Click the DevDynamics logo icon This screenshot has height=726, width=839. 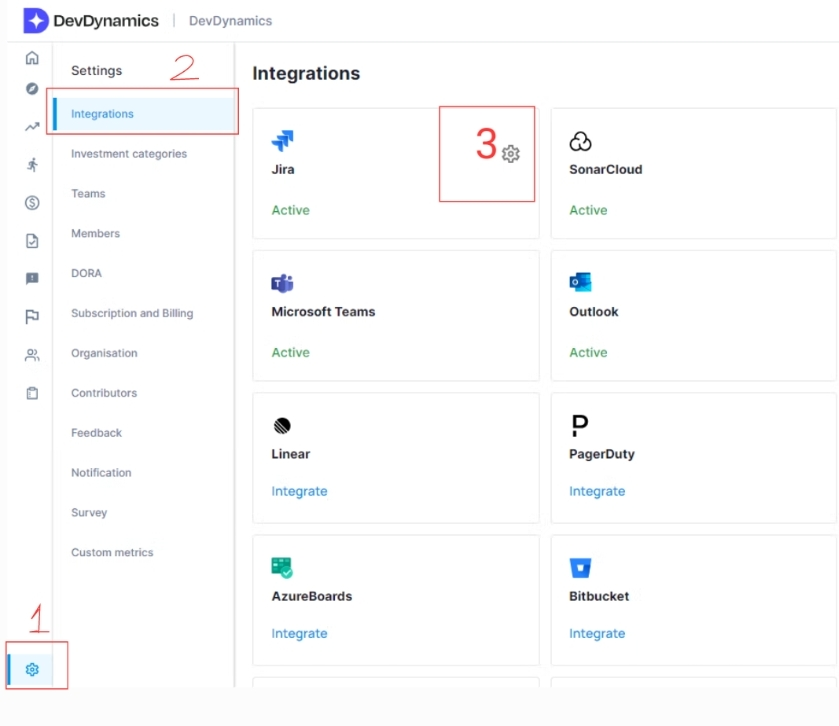tap(36, 21)
